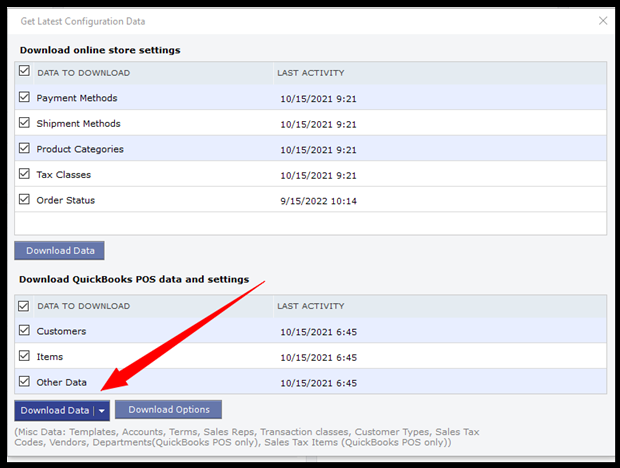Uncheck the Product Categories checkbox
Image resolution: width=620 pixels, height=468 pixels.
point(24,148)
